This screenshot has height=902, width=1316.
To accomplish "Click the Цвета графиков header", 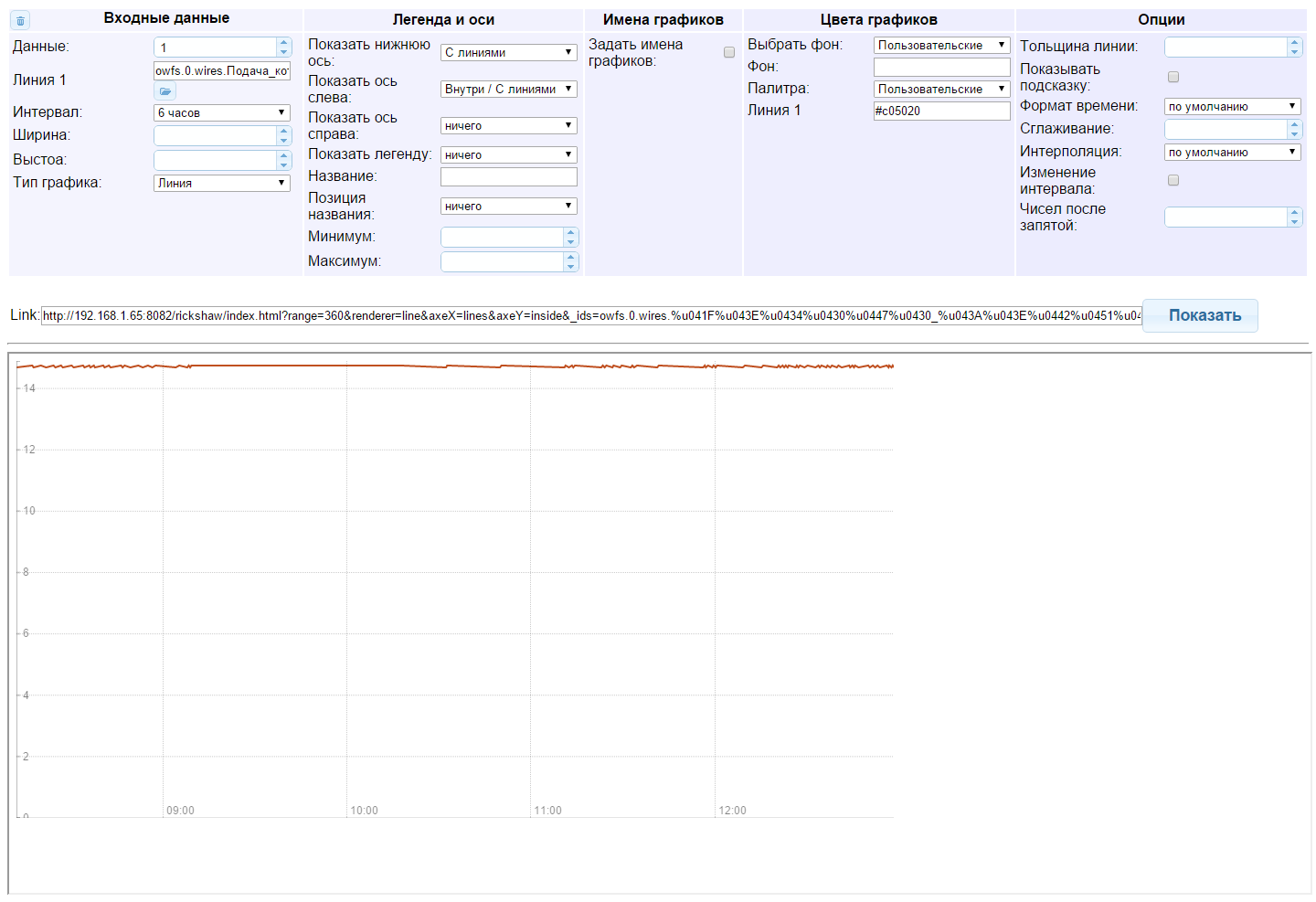I will (x=878, y=20).
